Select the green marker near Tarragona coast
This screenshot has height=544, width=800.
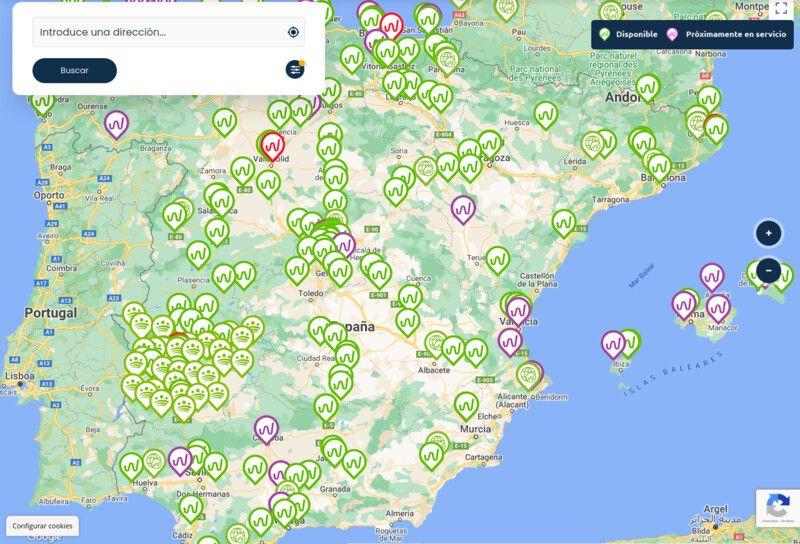pyautogui.click(x=564, y=224)
